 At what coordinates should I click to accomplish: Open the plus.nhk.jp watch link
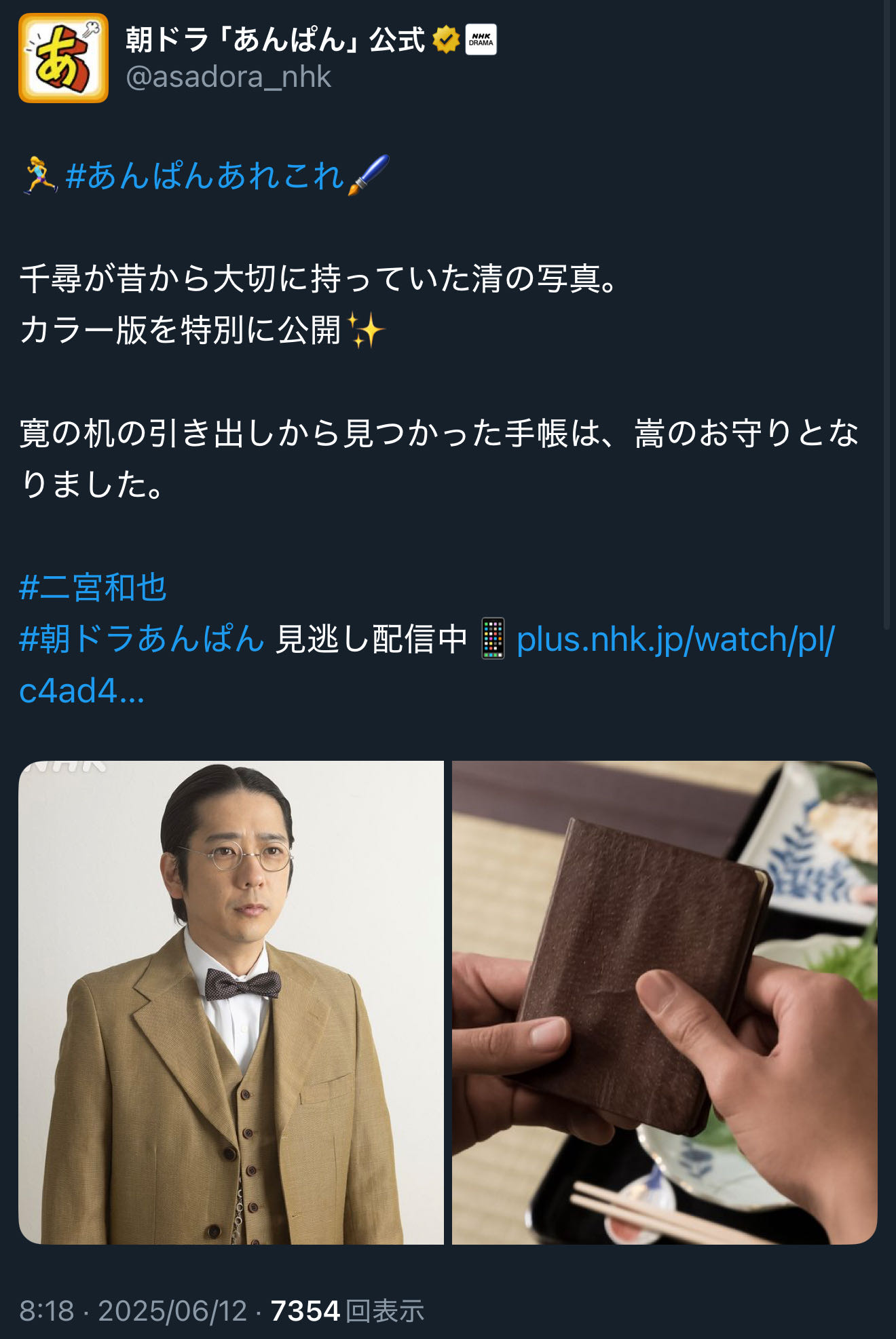point(427,665)
